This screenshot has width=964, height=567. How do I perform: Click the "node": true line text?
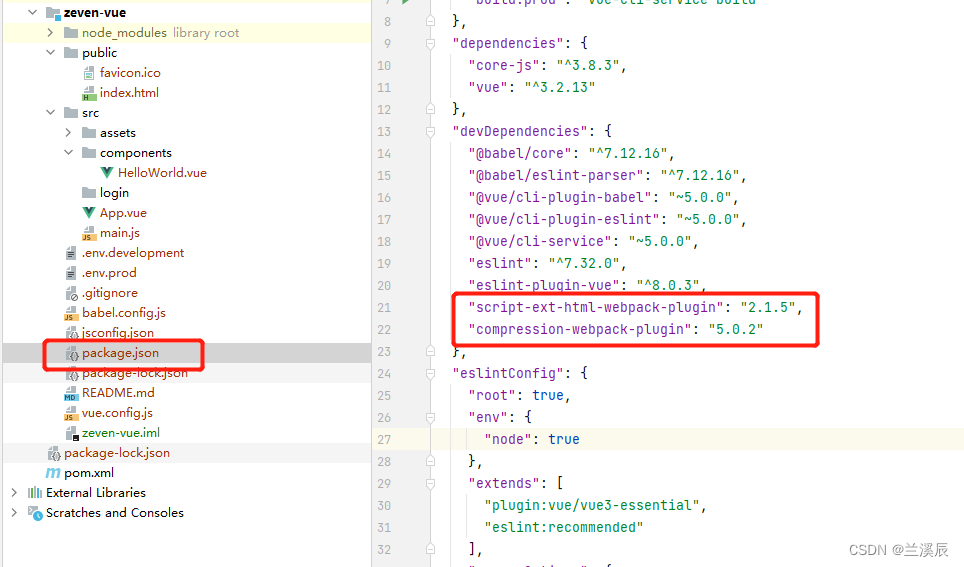click(x=532, y=440)
